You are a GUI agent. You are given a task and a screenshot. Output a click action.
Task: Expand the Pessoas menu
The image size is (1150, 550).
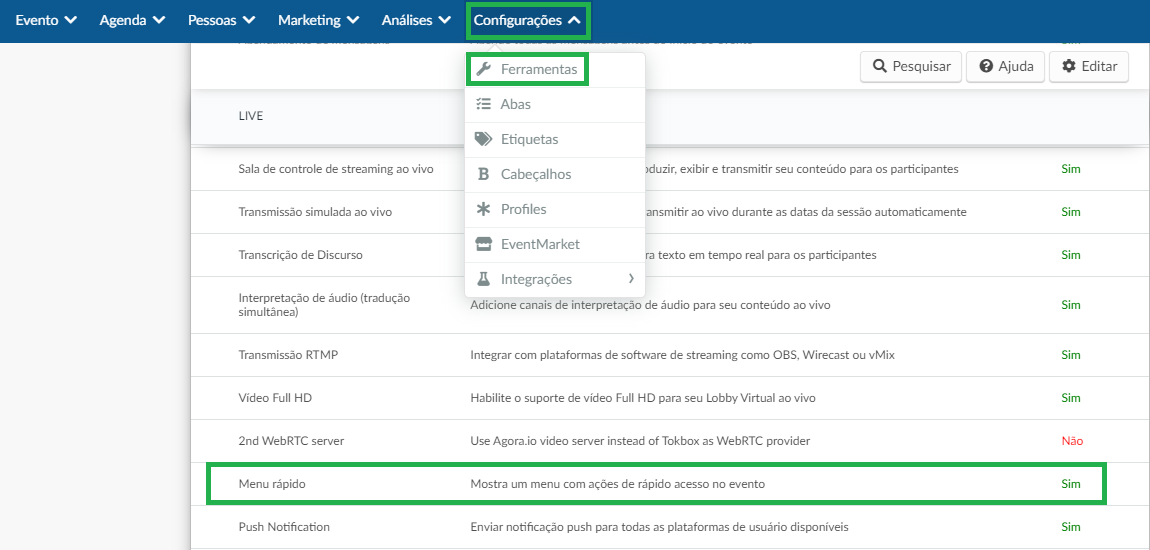221,21
